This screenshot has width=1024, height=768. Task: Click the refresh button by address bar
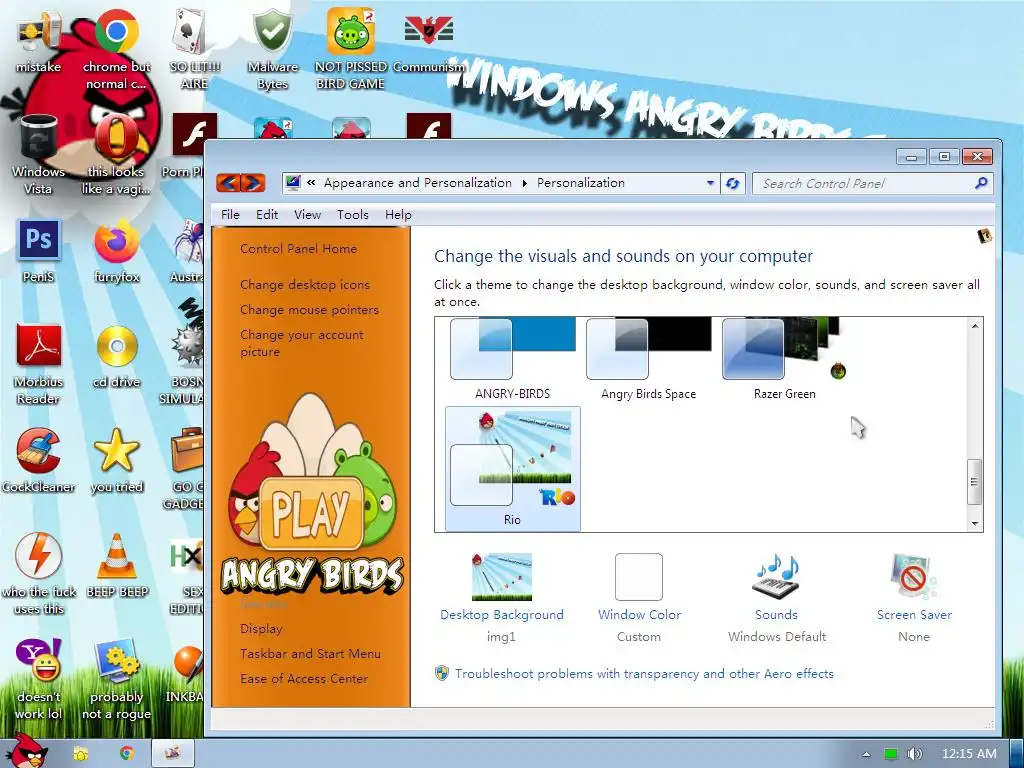[732, 184]
